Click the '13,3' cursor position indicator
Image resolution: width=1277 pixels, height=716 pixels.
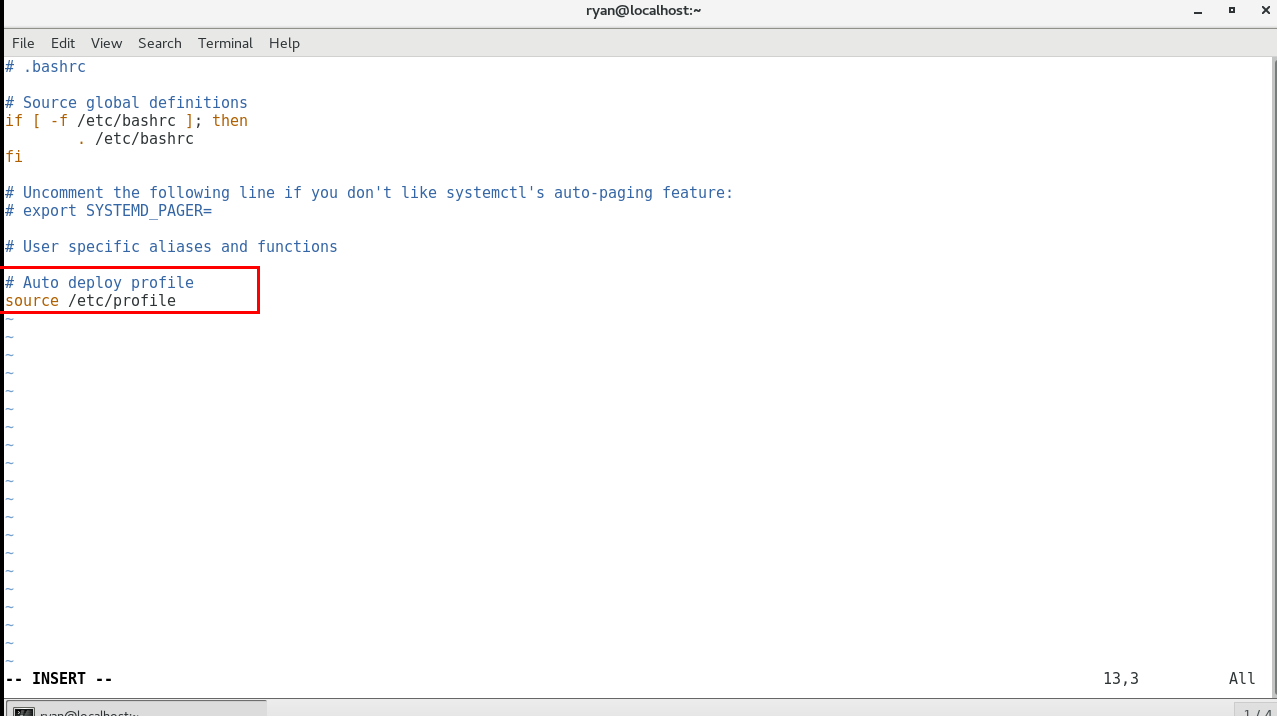point(1121,679)
